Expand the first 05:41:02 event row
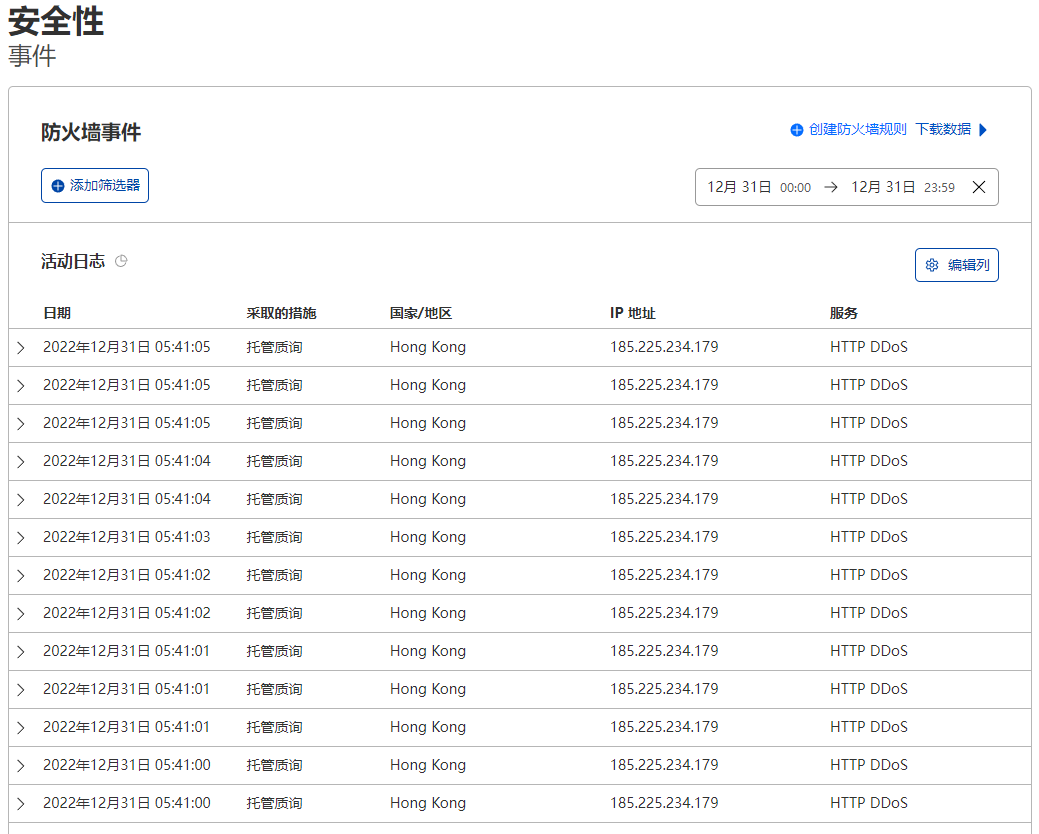Screen dimensions: 1039x834 pyautogui.click(x=21, y=576)
